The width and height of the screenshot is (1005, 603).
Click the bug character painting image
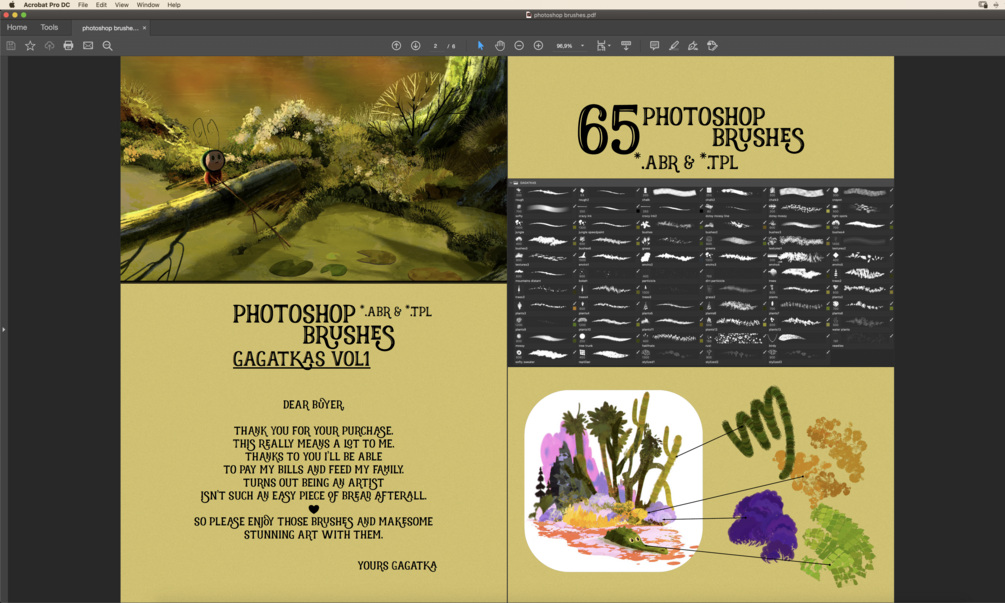point(313,169)
